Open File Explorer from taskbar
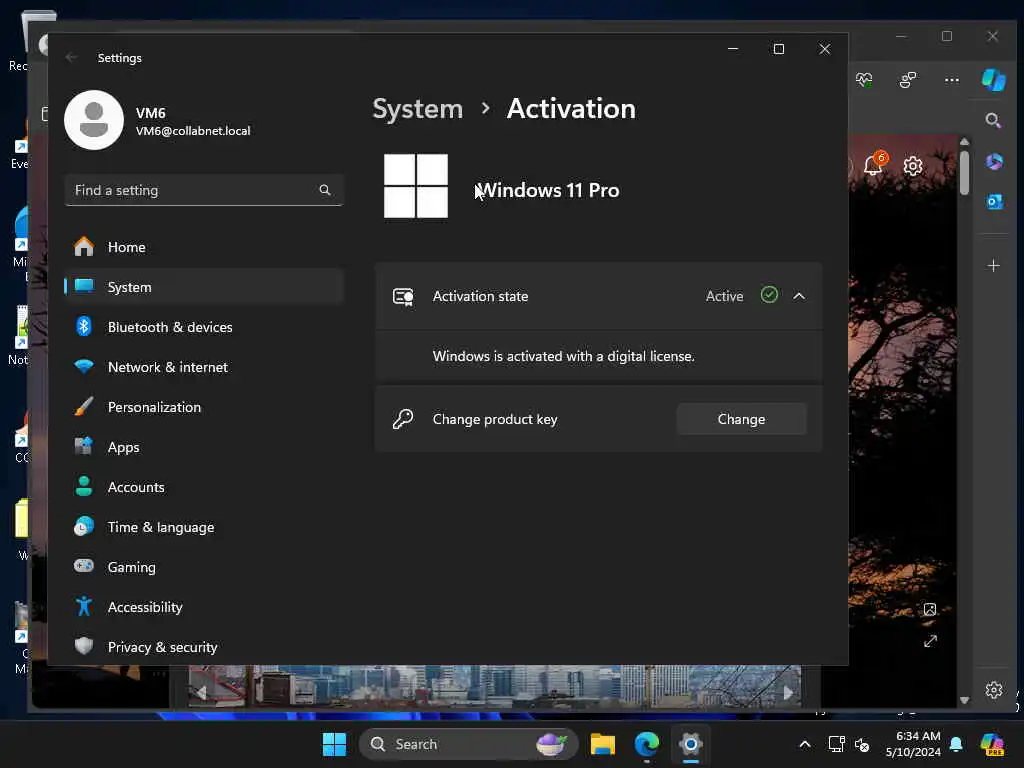The height and width of the screenshot is (768, 1024). tap(603, 744)
